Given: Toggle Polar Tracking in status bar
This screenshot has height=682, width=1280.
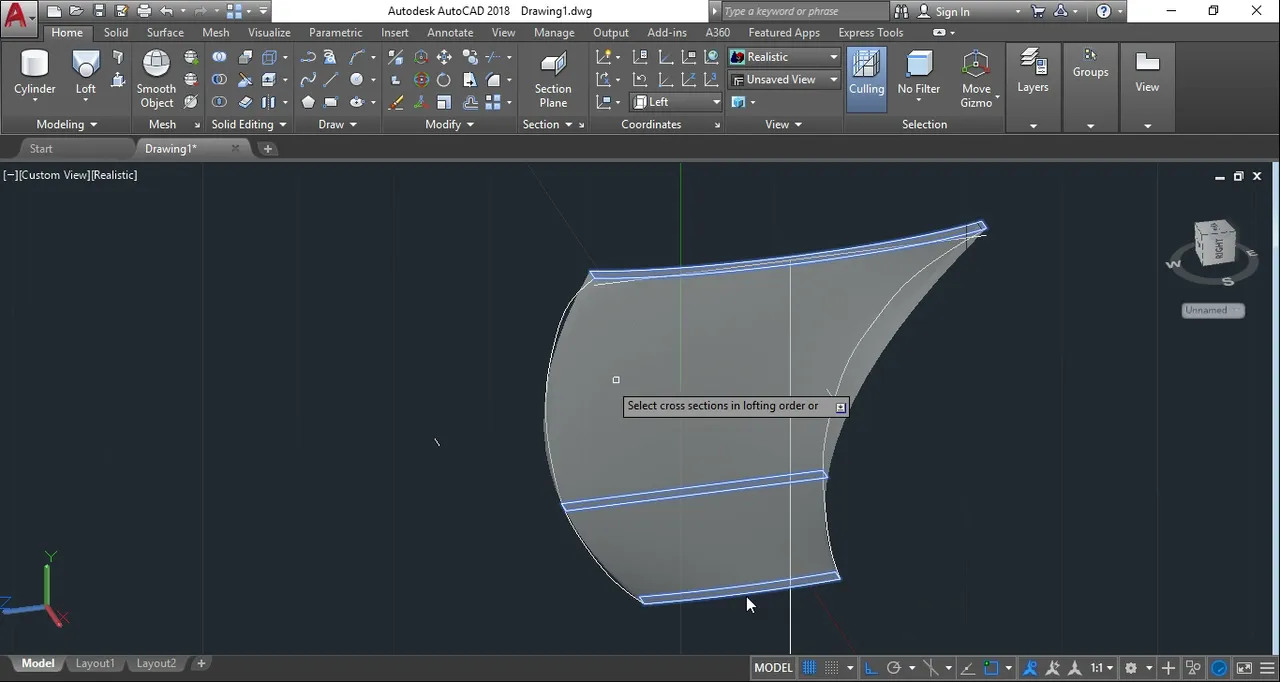Looking at the screenshot, I should click(894, 668).
